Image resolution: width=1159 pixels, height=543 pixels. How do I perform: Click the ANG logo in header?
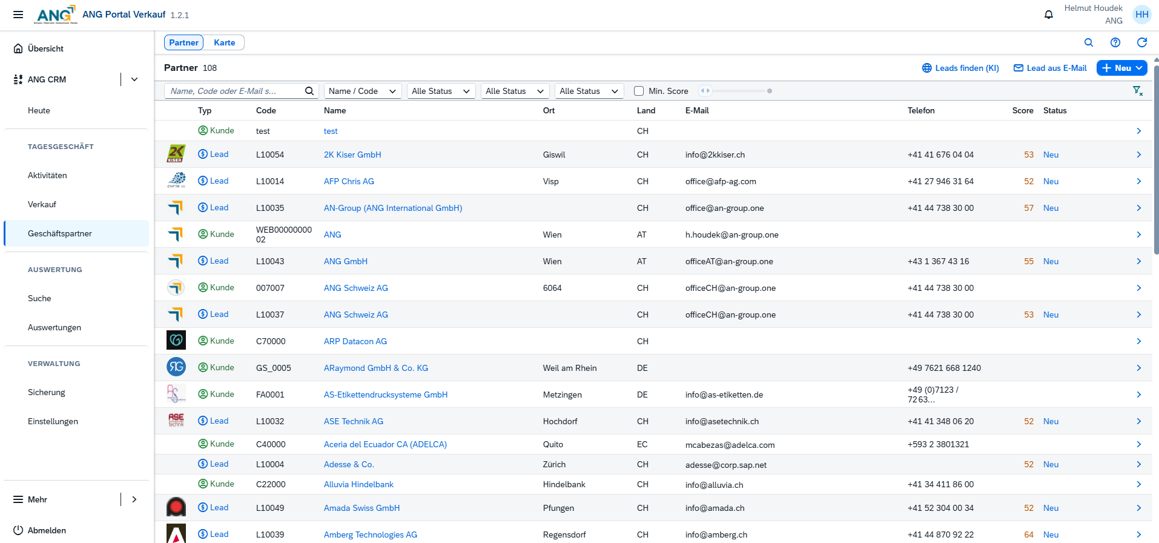(56, 15)
